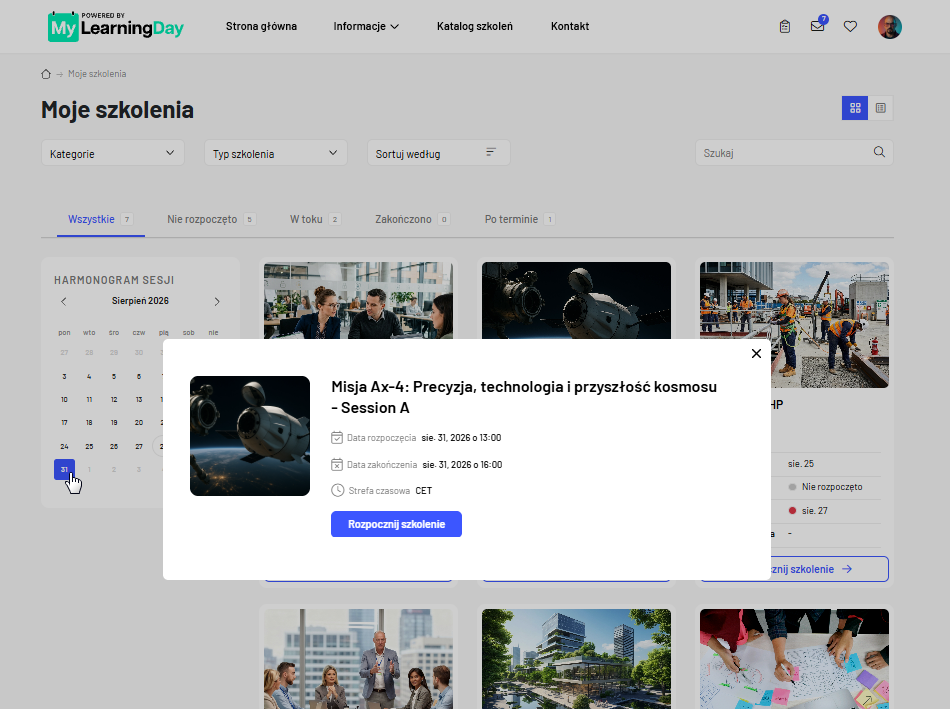Open Katalog szkoleń
The height and width of the screenshot is (709, 950).
click(474, 26)
